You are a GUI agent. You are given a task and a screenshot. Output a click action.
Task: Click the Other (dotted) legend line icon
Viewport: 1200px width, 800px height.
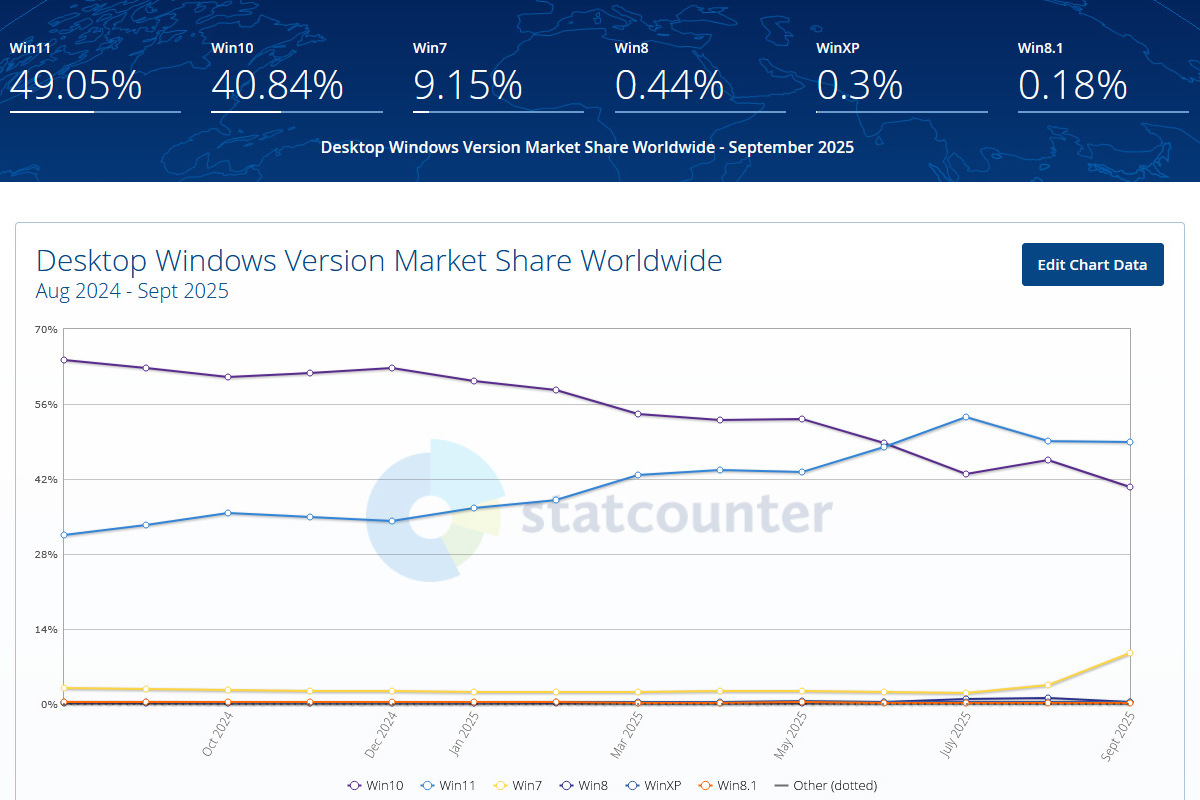(x=782, y=785)
